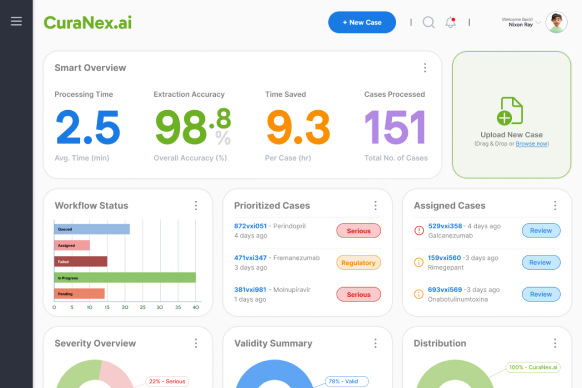Click the 22% - Serious chart label
This screenshot has height=388, width=582.
pyautogui.click(x=167, y=381)
